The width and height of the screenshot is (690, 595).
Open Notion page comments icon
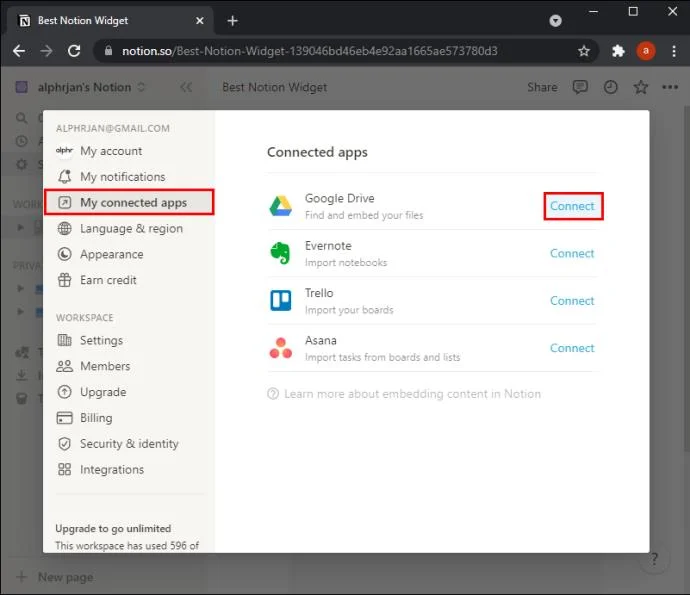580,87
